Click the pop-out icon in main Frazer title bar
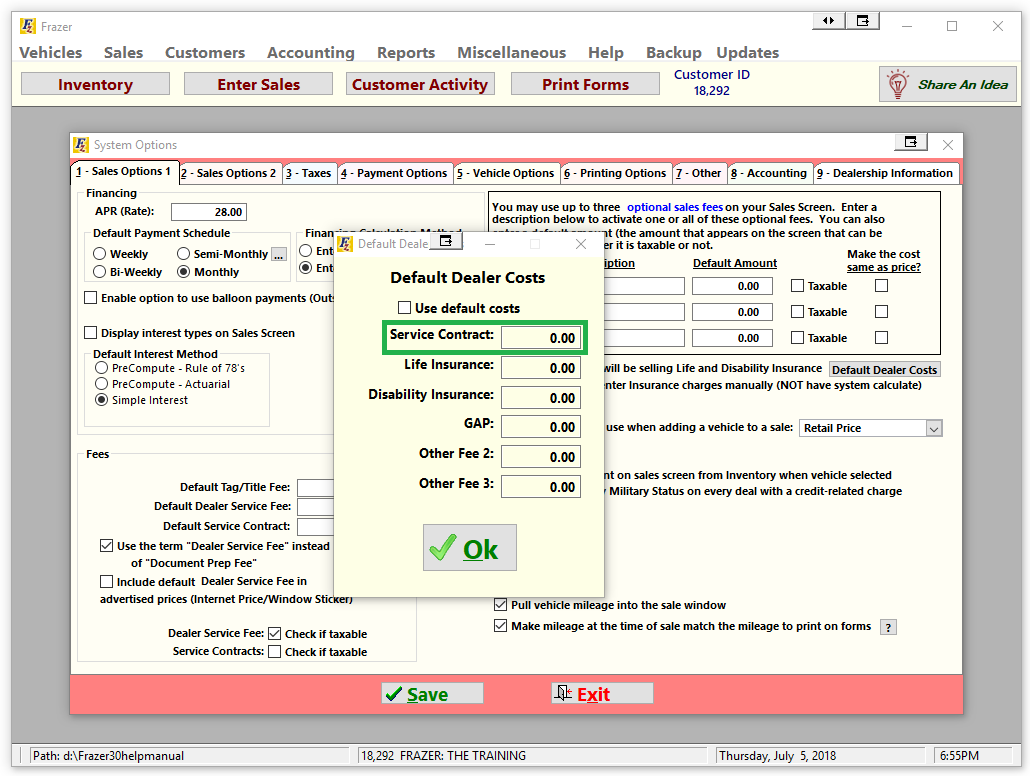Image resolution: width=1030 pixels, height=776 pixels. pyautogui.click(x=862, y=21)
